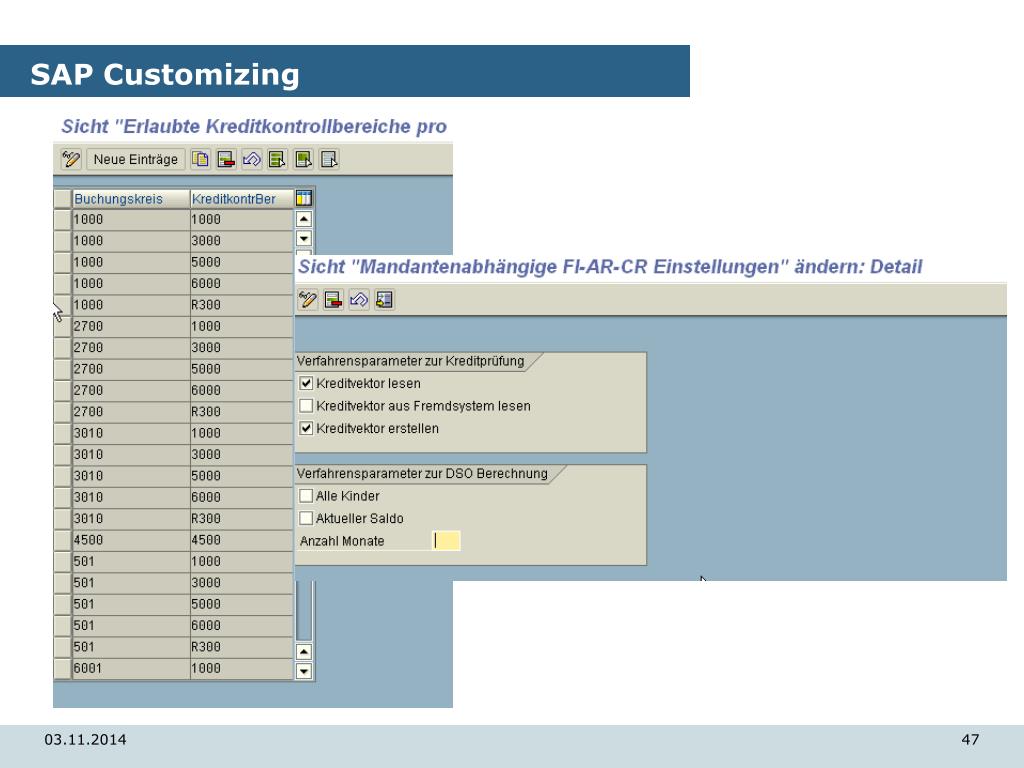
Task: Click the select all entries icon
Action: tap(277, 159)
